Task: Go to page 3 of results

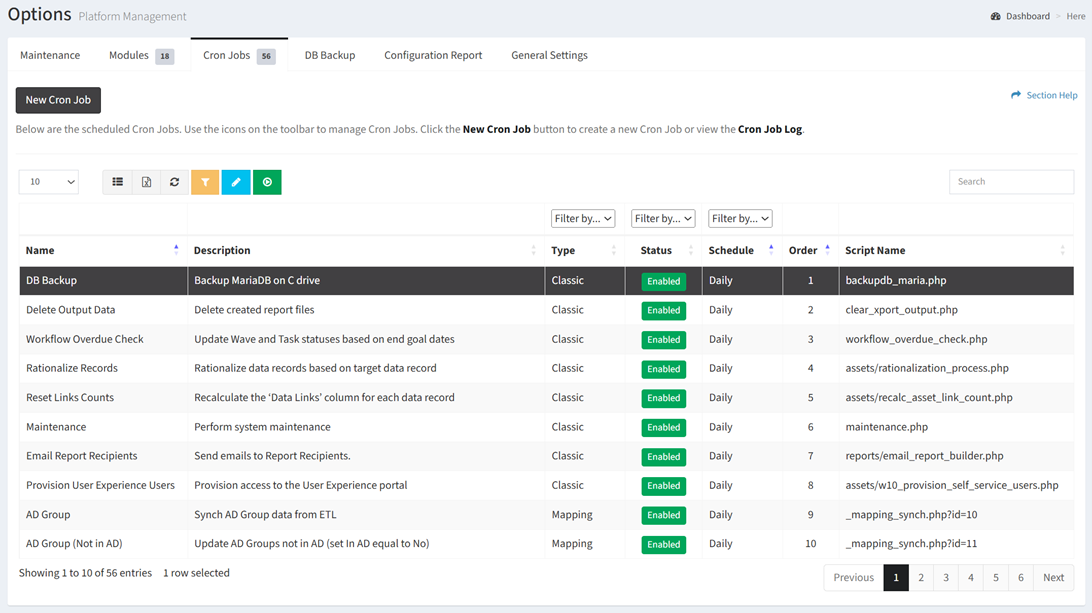Action: (946, 578)
